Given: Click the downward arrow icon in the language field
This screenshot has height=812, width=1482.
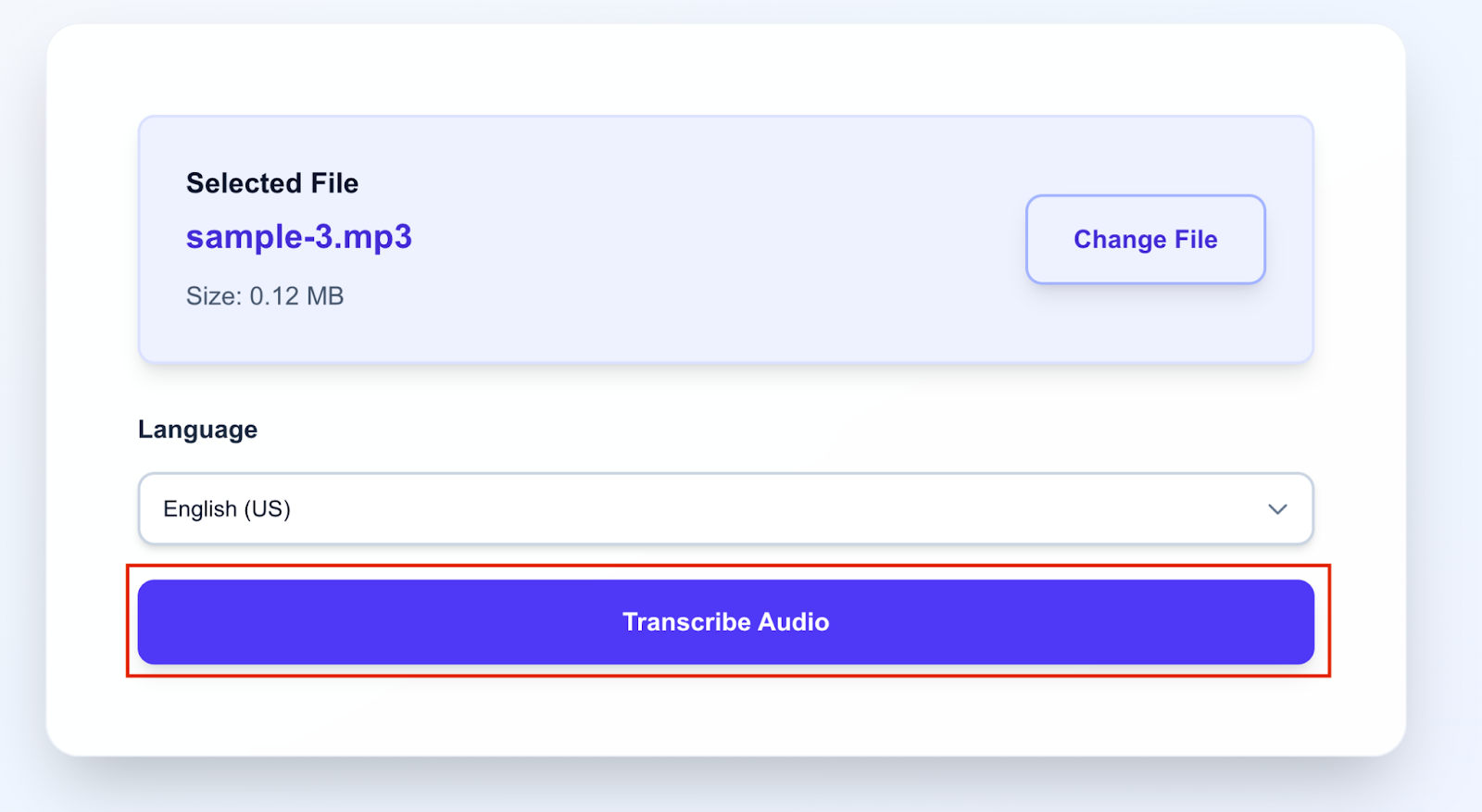Looking at the screenshot, I should [x=1278, y=508].
